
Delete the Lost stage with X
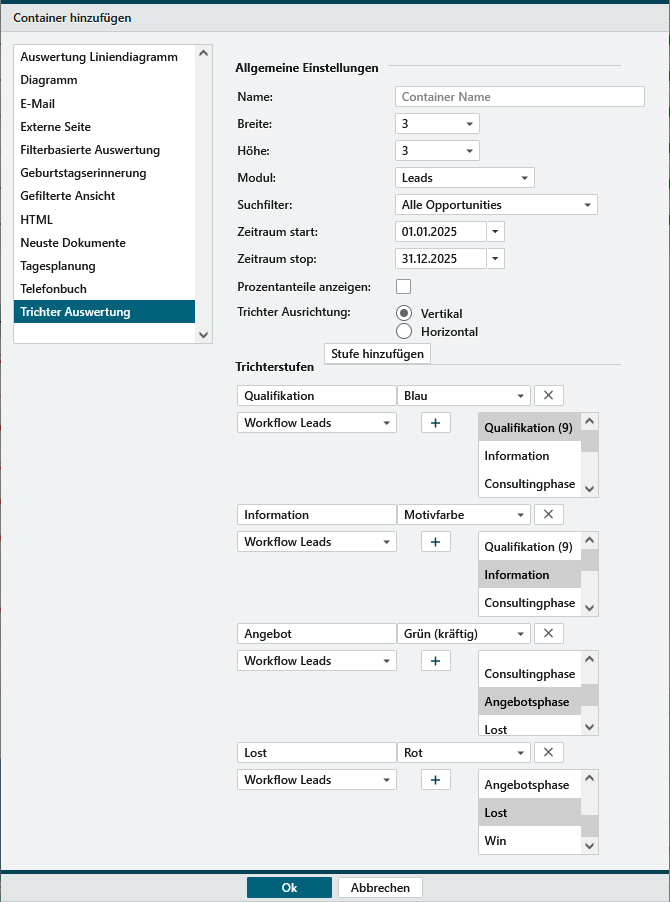tap(548, 752)
